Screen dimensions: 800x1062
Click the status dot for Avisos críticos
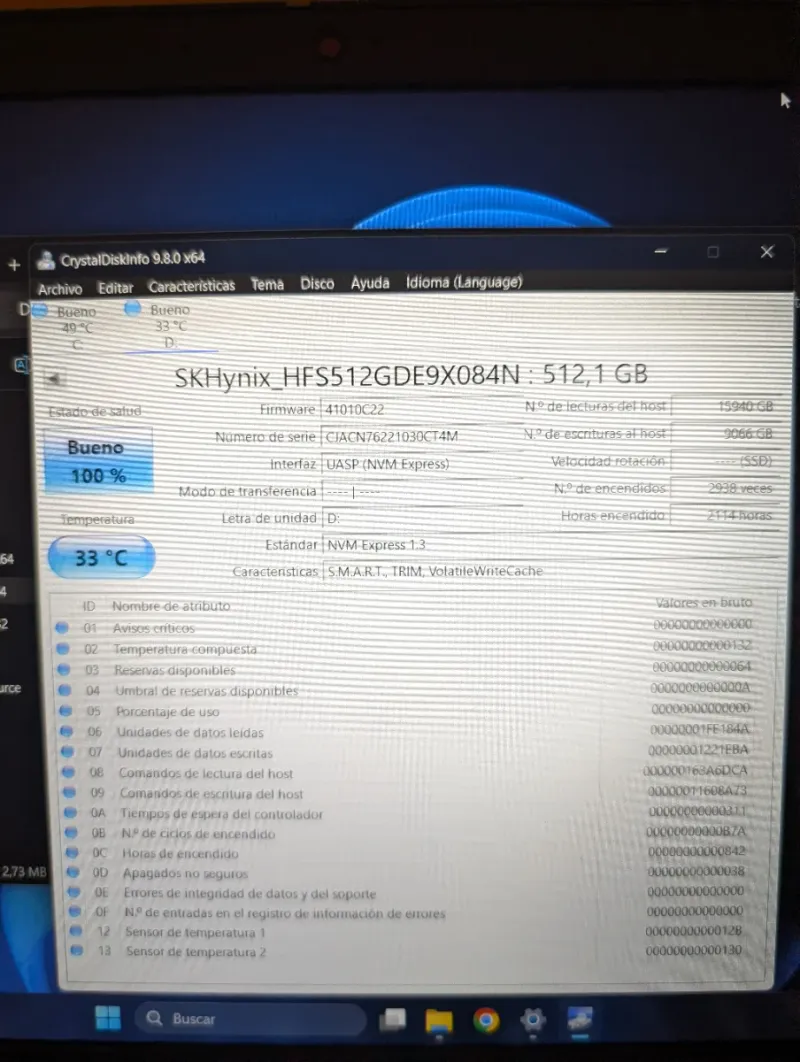point(62,628)
